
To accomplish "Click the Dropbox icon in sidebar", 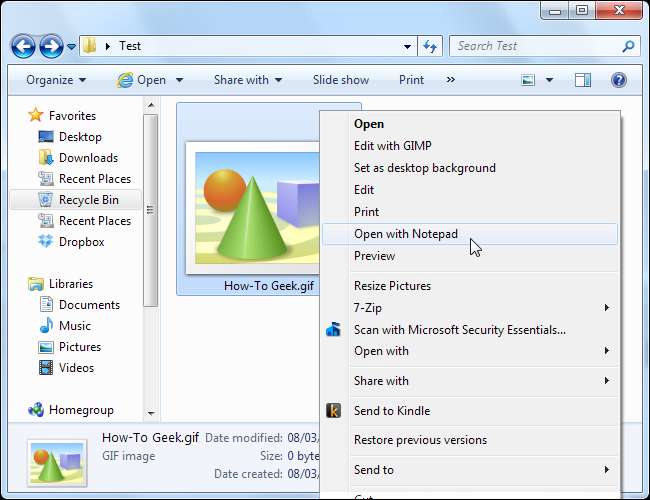I will 46,241.
